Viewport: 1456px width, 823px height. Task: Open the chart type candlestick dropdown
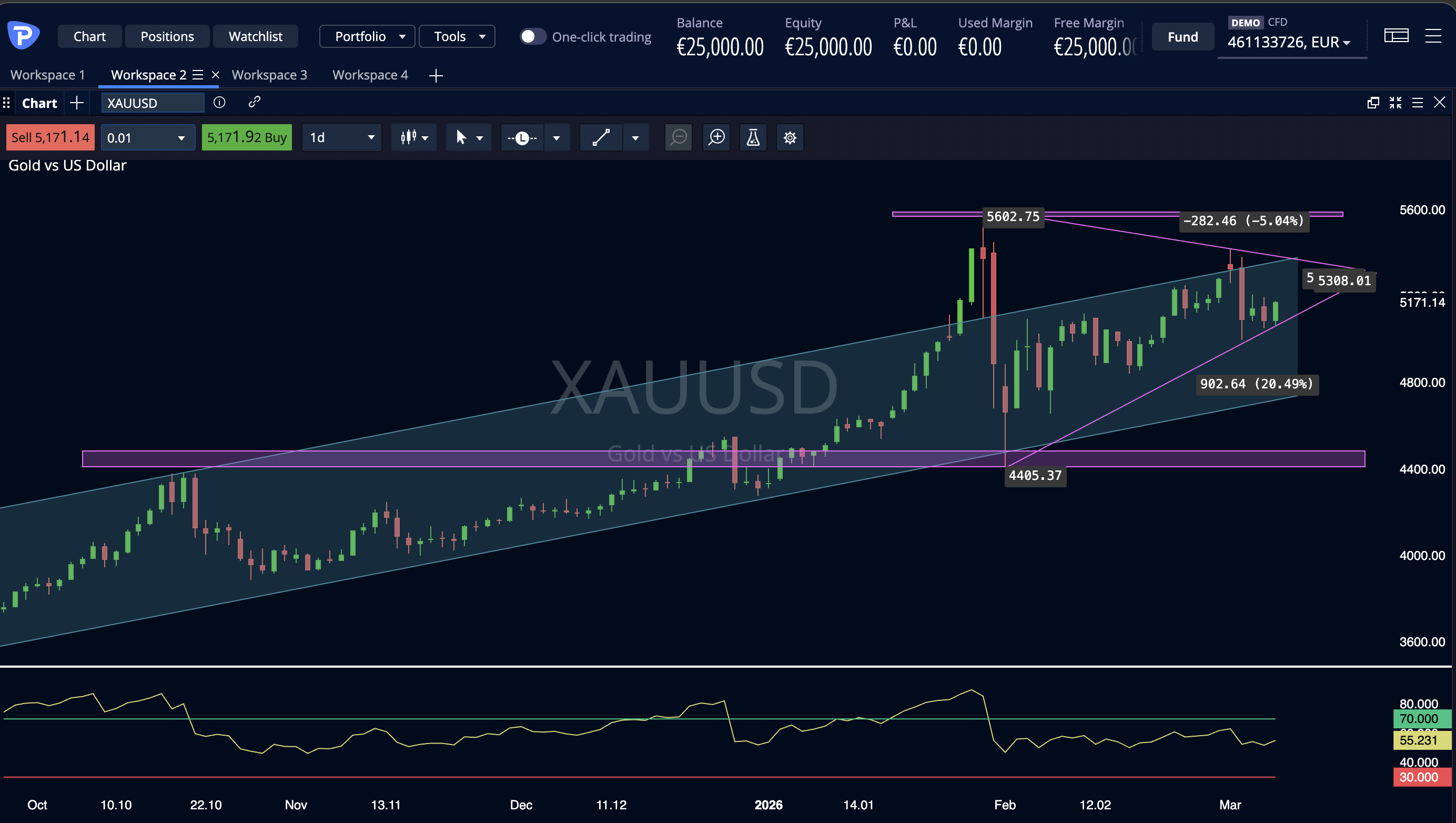[x=414, y=137]
